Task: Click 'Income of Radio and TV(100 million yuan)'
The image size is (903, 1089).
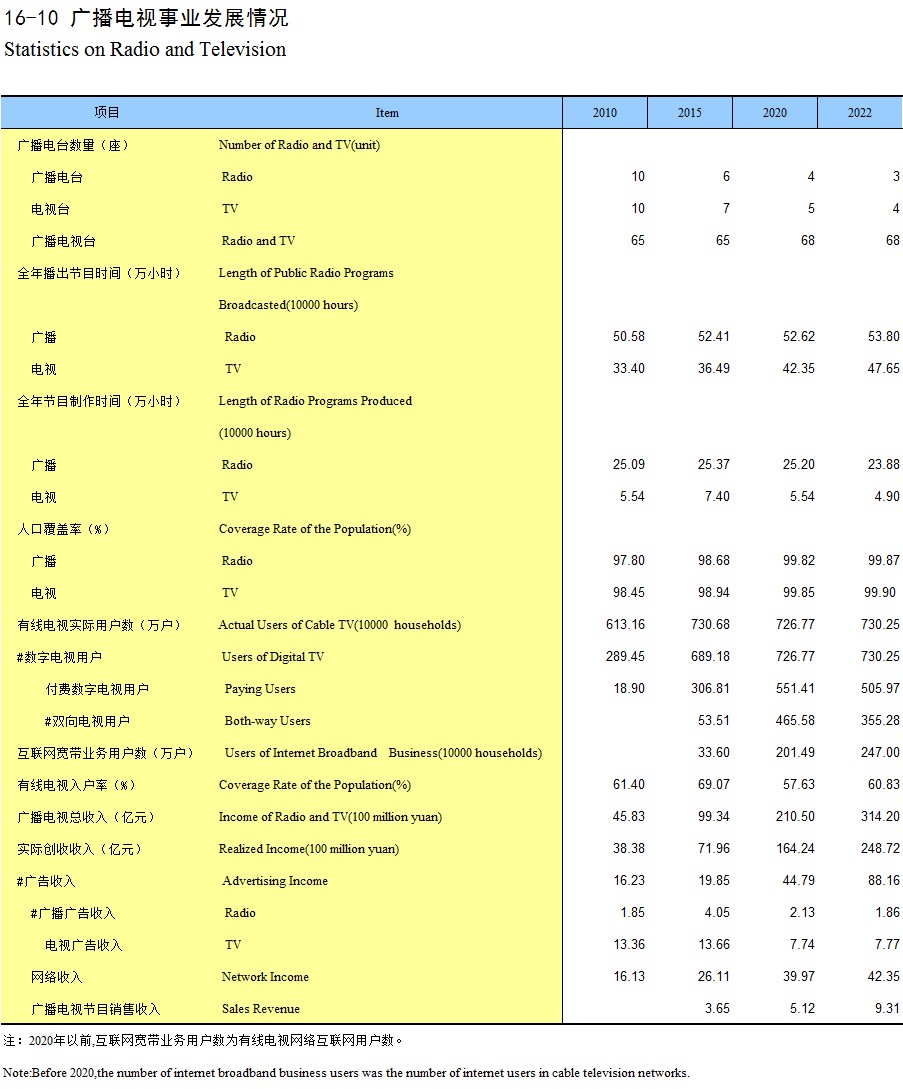Action: [330, 817]
